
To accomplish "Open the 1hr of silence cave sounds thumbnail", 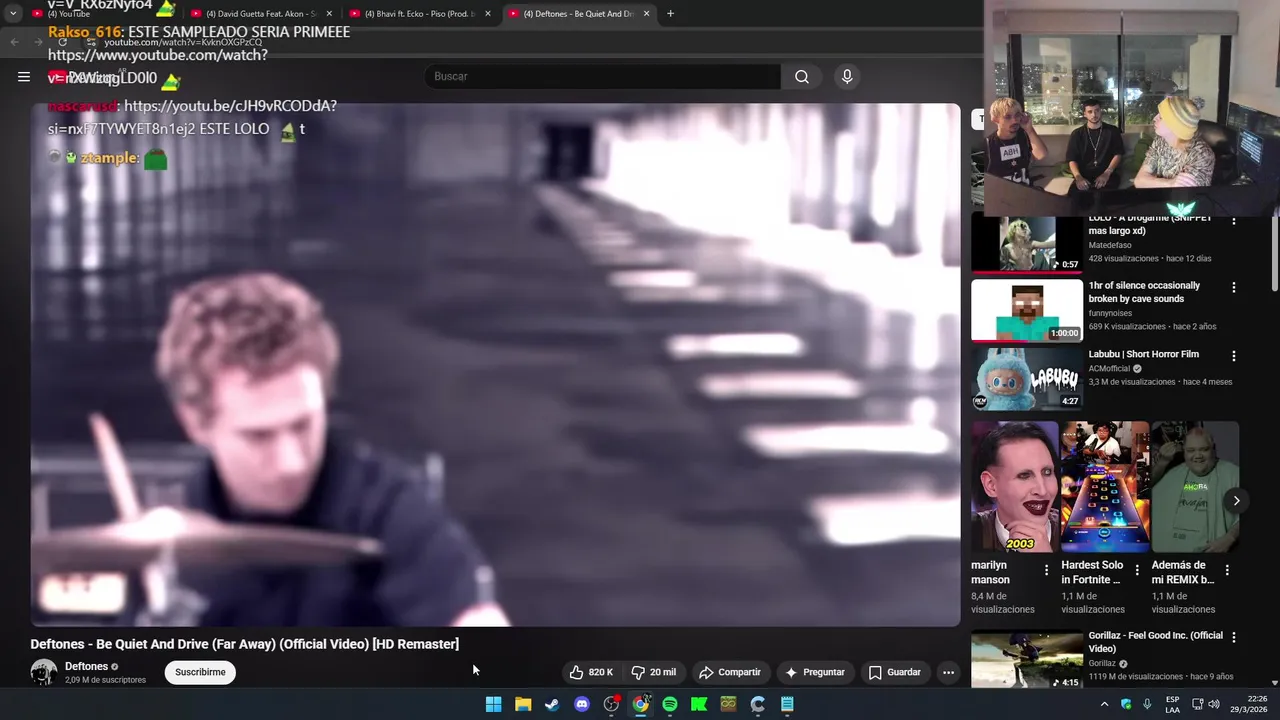I will coord(1027,310).
